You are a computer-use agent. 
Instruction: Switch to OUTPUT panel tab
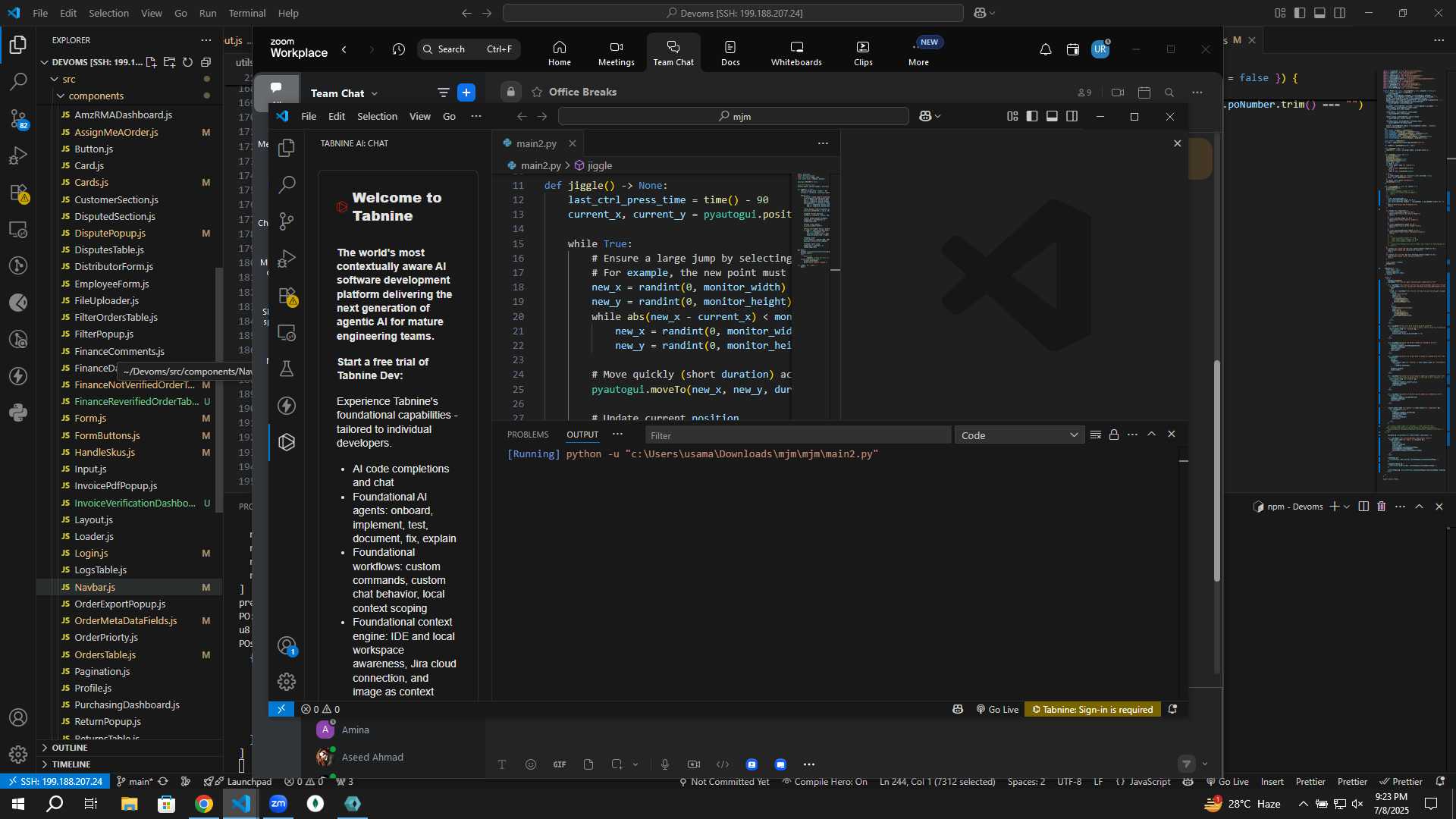[582, 435]
